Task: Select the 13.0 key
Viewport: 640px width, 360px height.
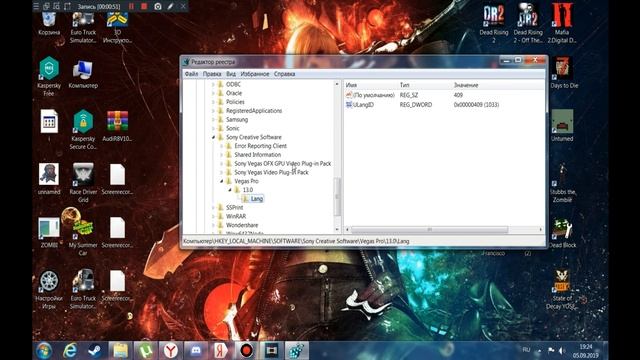Action: tap(248, 190)
